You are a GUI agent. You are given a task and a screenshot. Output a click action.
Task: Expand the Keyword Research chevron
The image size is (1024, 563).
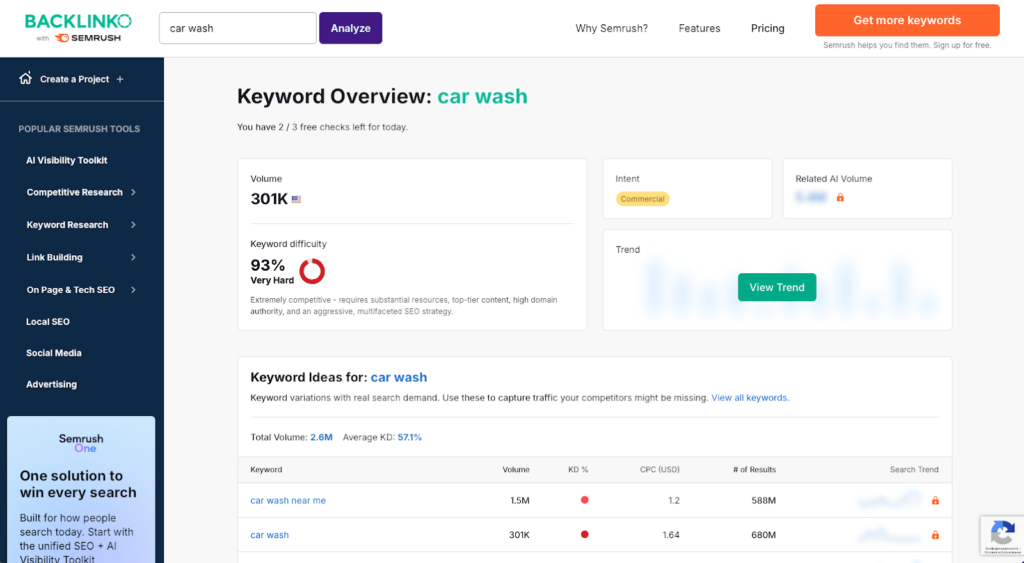pyautogui.click(x=133, y=225)
